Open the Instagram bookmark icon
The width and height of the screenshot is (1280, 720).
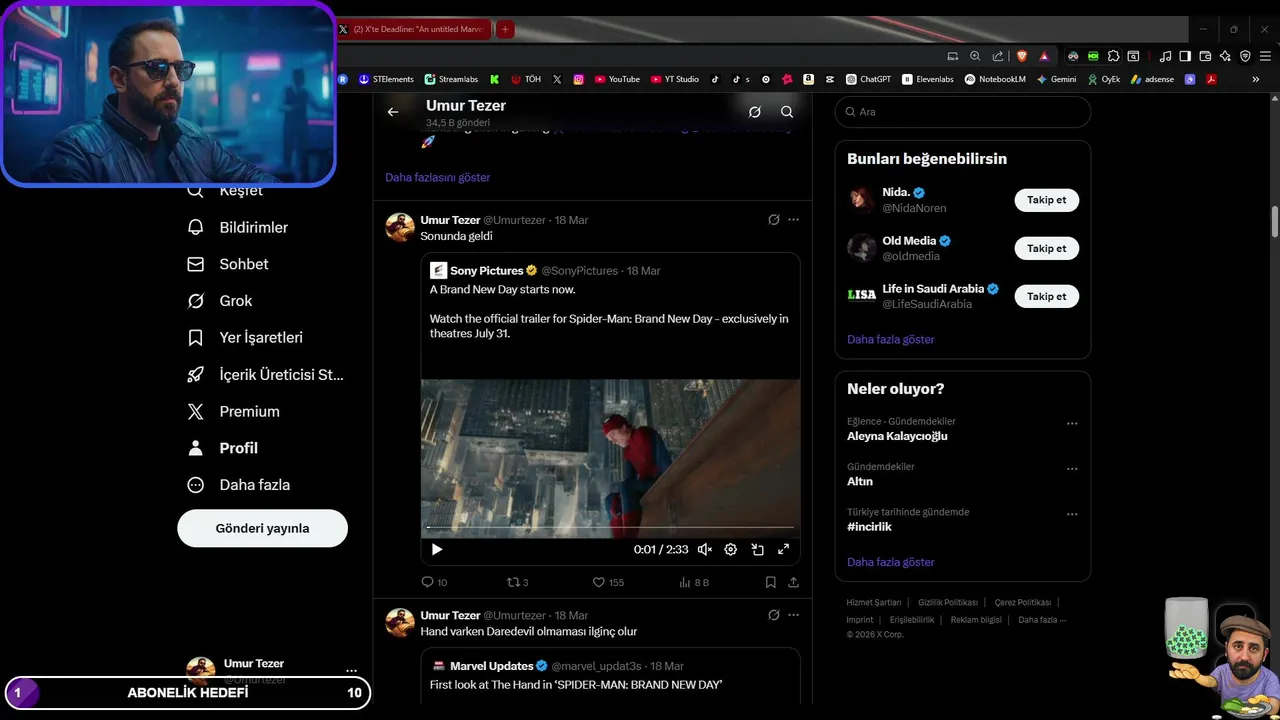(579, 79)
